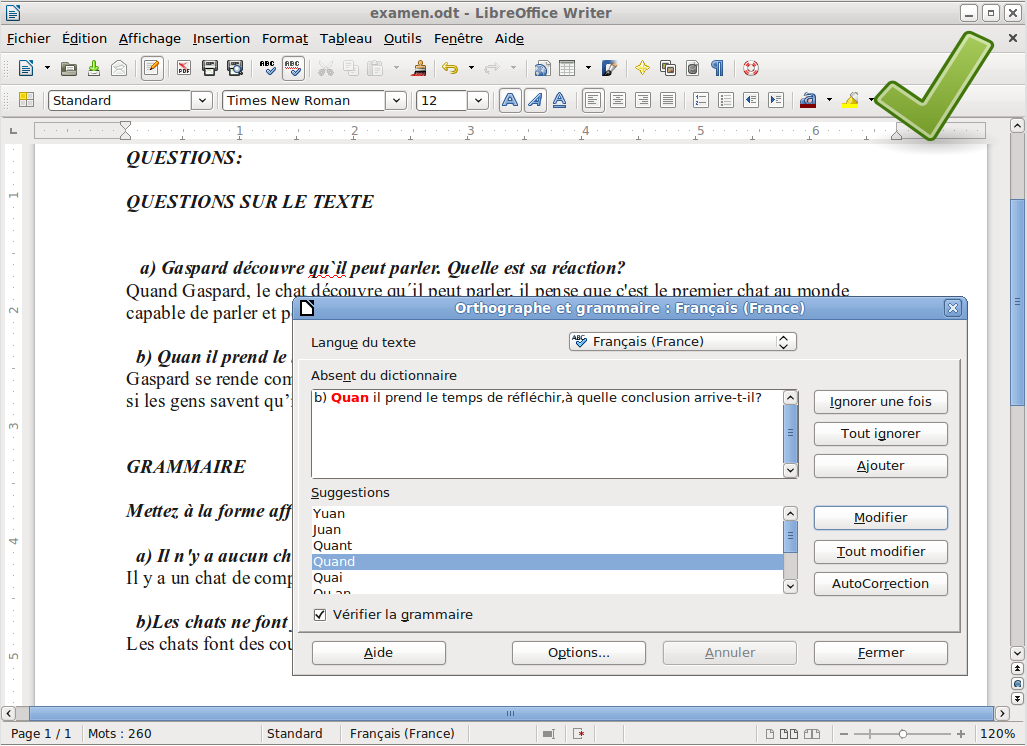
Task: Click the Undo arrow icon
Action: 450,68
